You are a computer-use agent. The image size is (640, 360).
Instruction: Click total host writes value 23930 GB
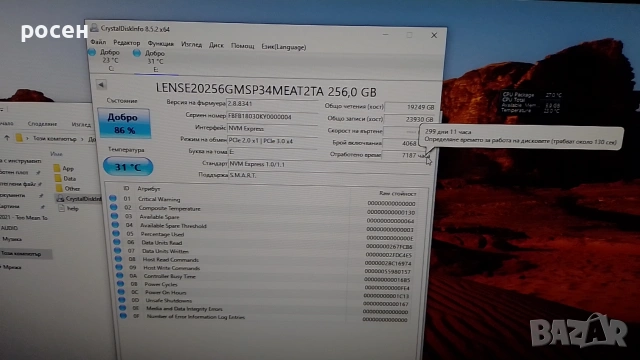409,119
